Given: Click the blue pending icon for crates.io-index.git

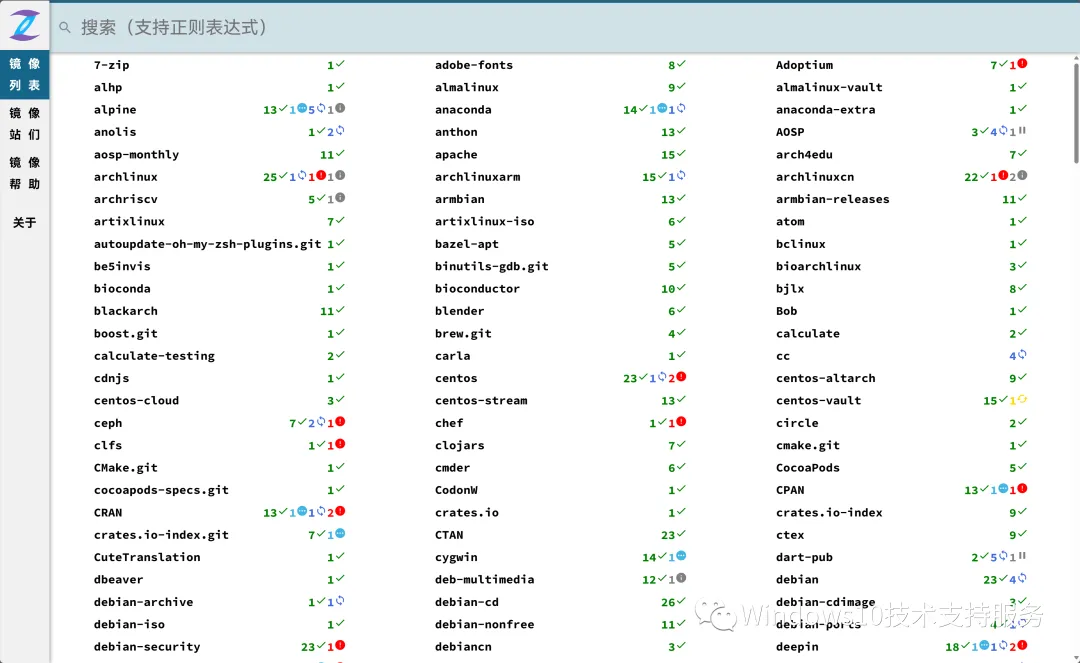Looking at the screenshot, I should point(340,534).
